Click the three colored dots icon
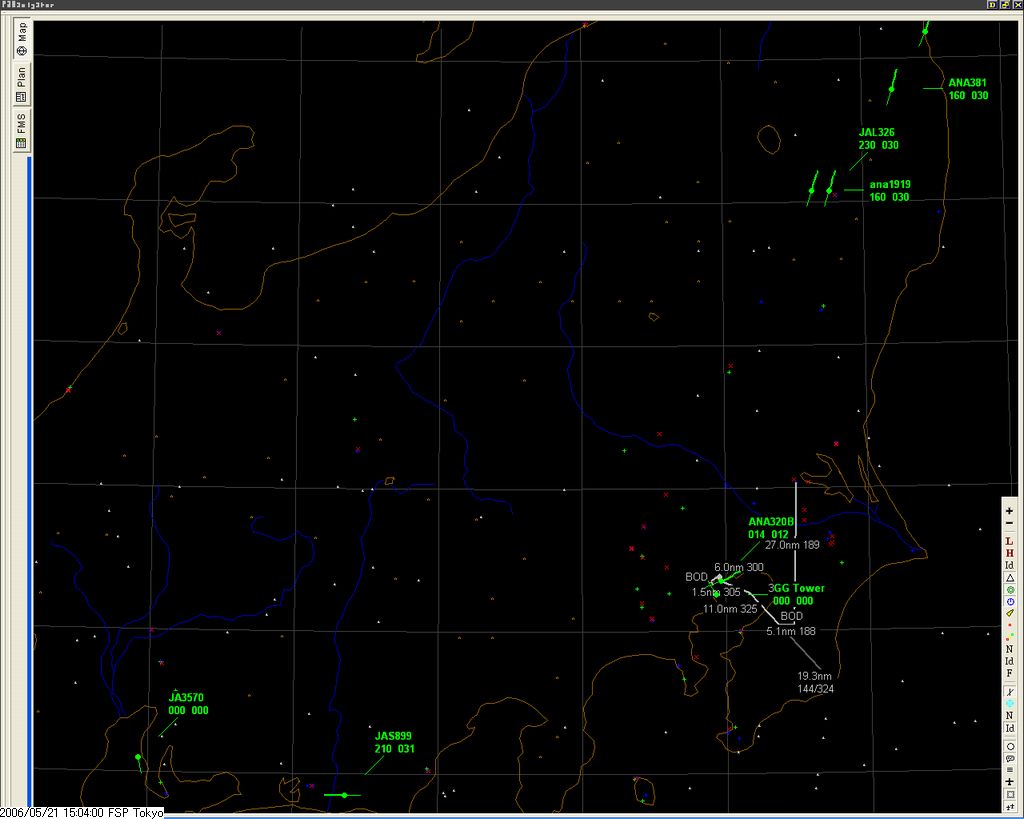Viewport: 1024px width, 819px height. point(1010,637)
